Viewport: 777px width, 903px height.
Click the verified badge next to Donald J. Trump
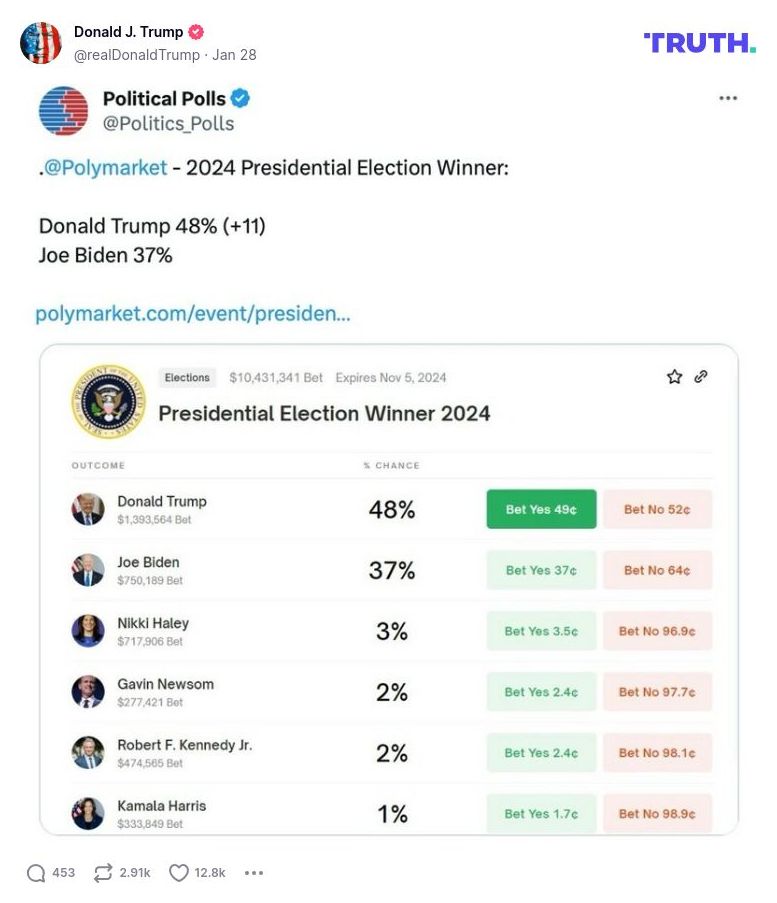pos(196,31)
